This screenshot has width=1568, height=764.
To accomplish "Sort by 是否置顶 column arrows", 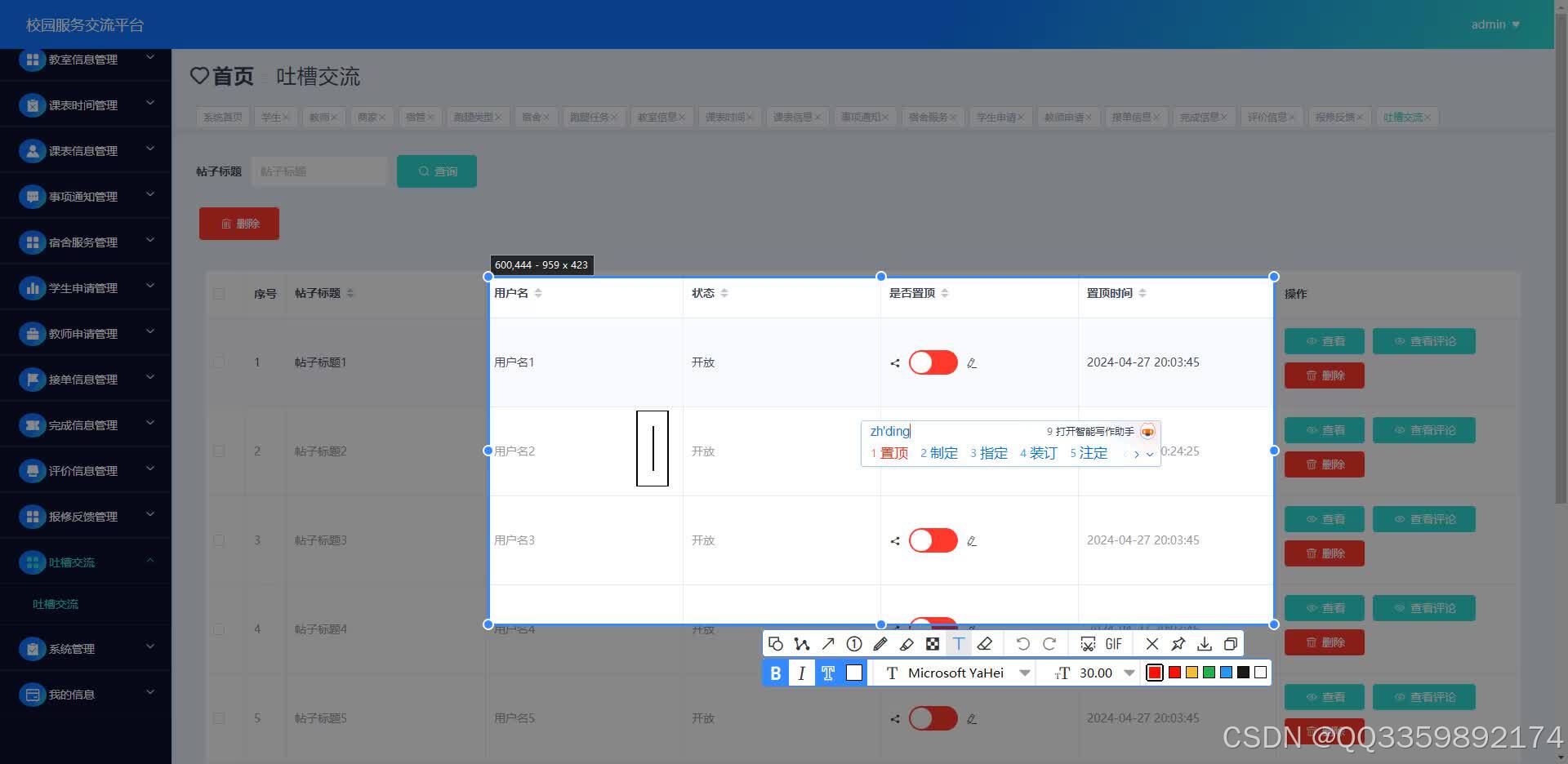I will [x=945, y=293].
